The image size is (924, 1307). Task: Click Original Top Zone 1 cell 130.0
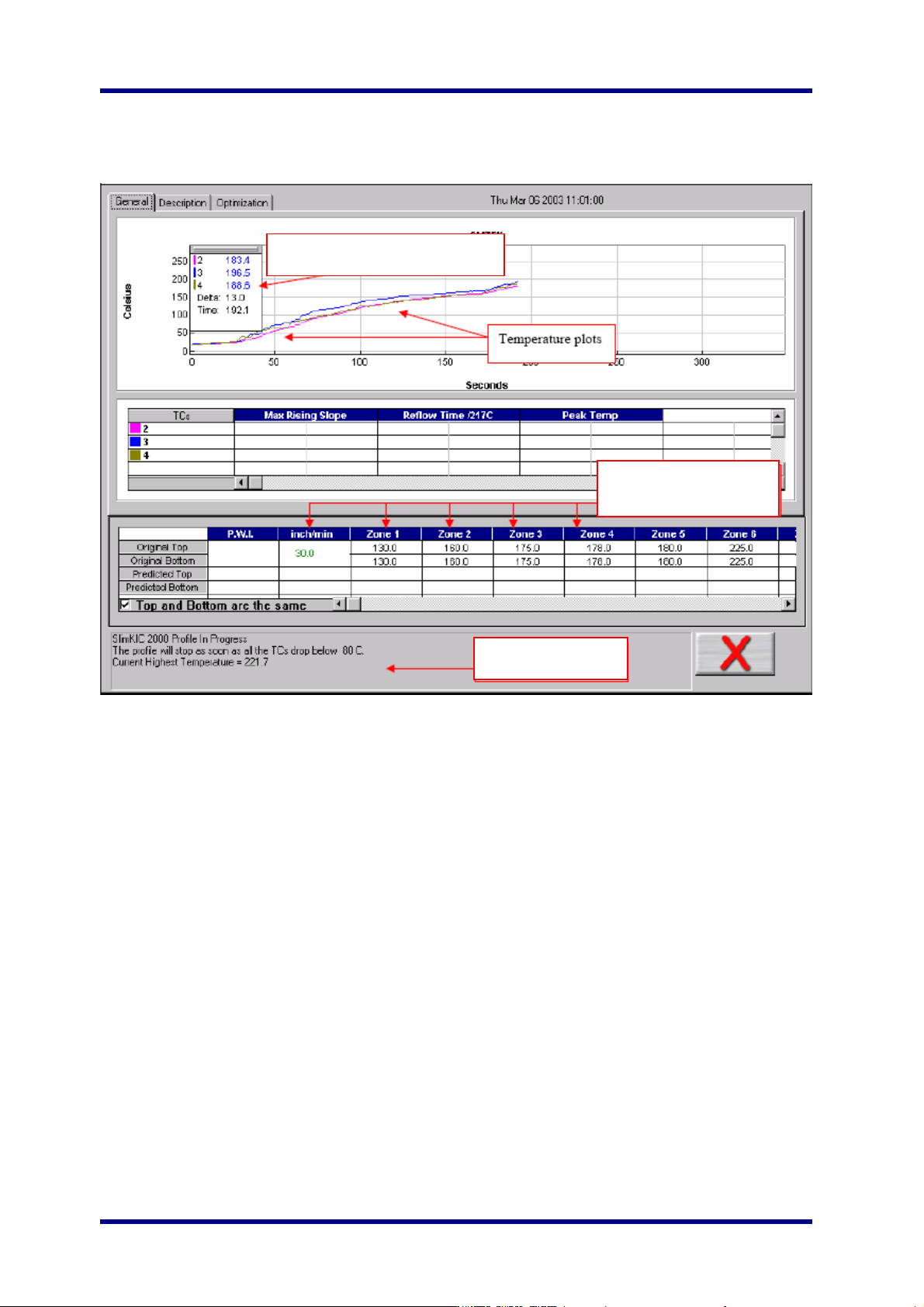(x=385, y=548)
